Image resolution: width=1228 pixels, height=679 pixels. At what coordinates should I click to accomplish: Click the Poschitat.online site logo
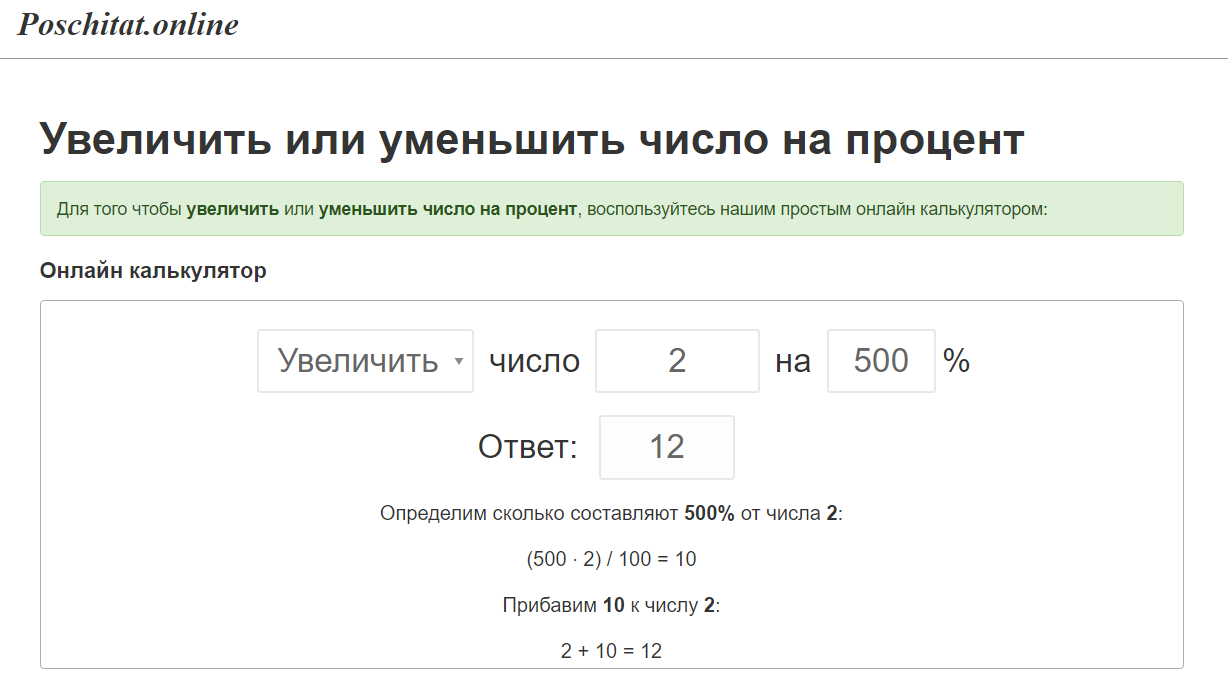[128, 25]
